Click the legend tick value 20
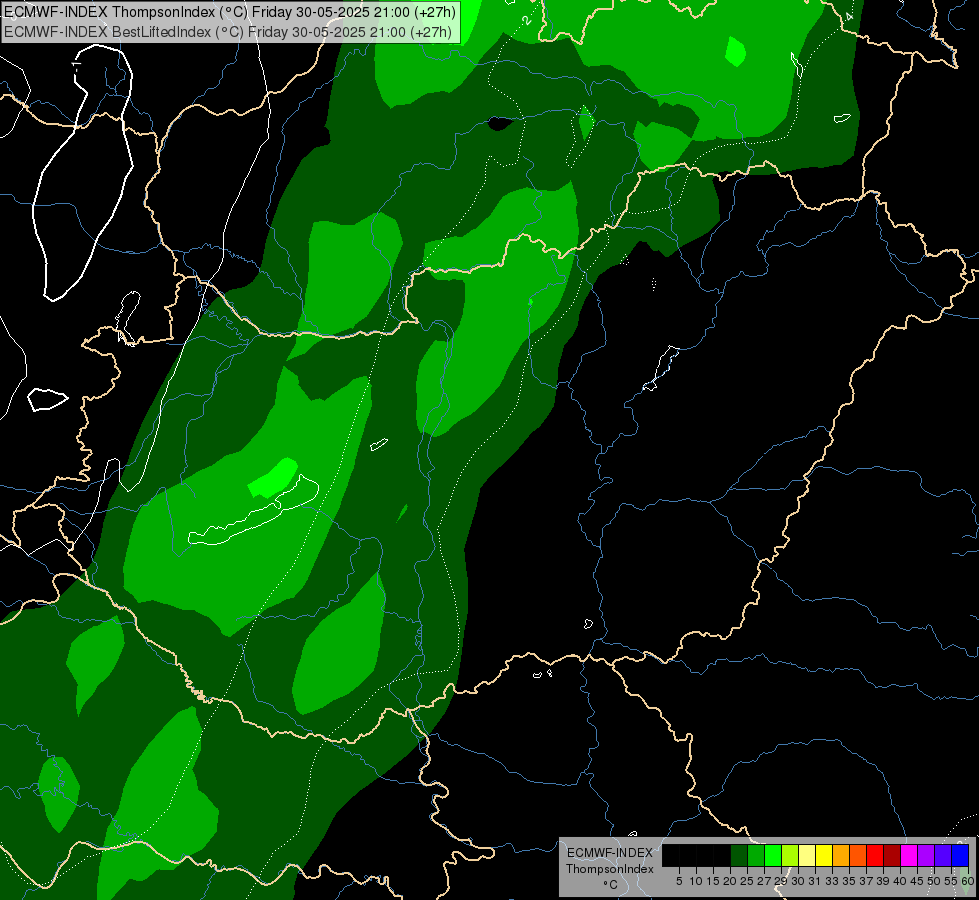 731,881
